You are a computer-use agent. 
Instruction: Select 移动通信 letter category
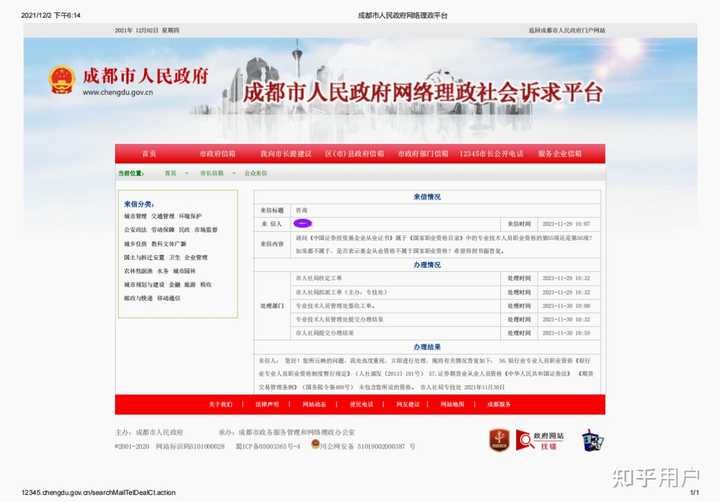pos(169,299)
